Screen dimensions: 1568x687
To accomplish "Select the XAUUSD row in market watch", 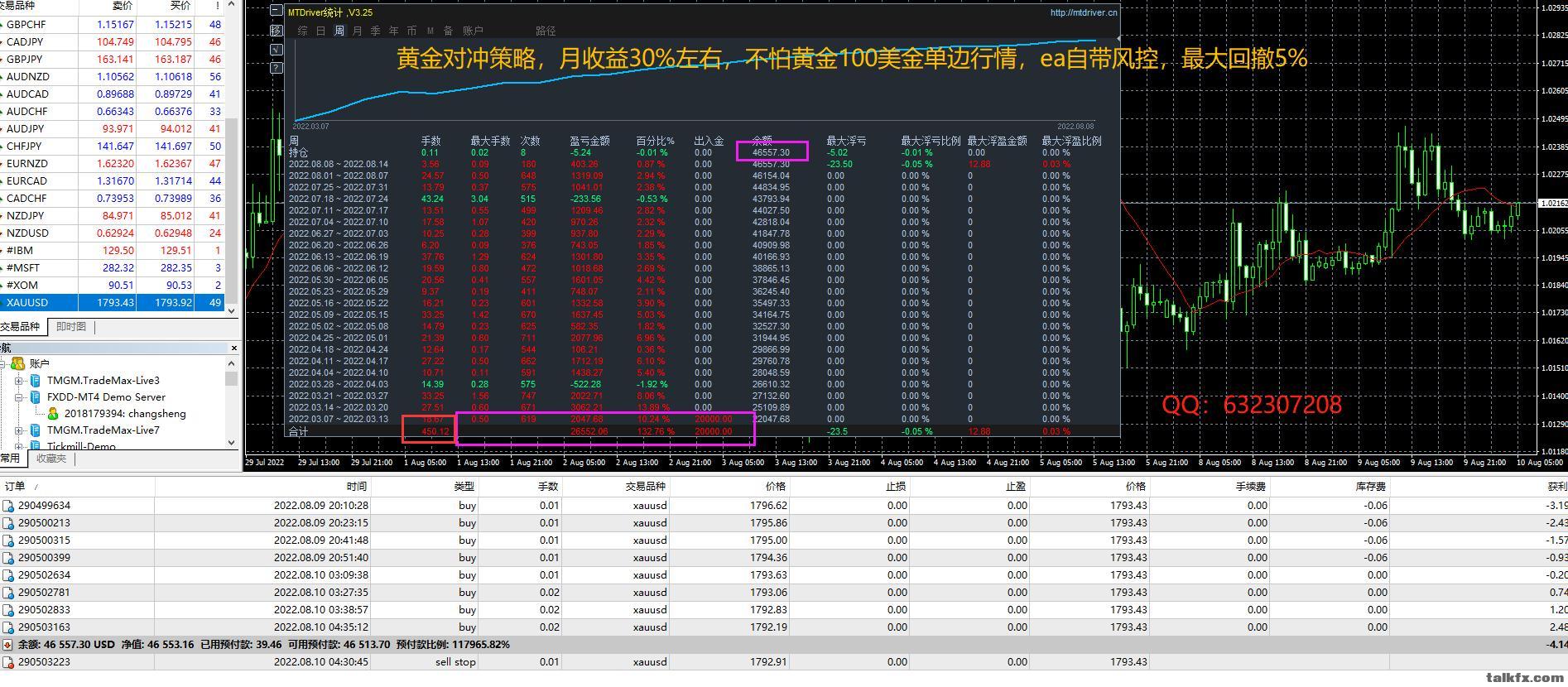I will tap(113, 303).
